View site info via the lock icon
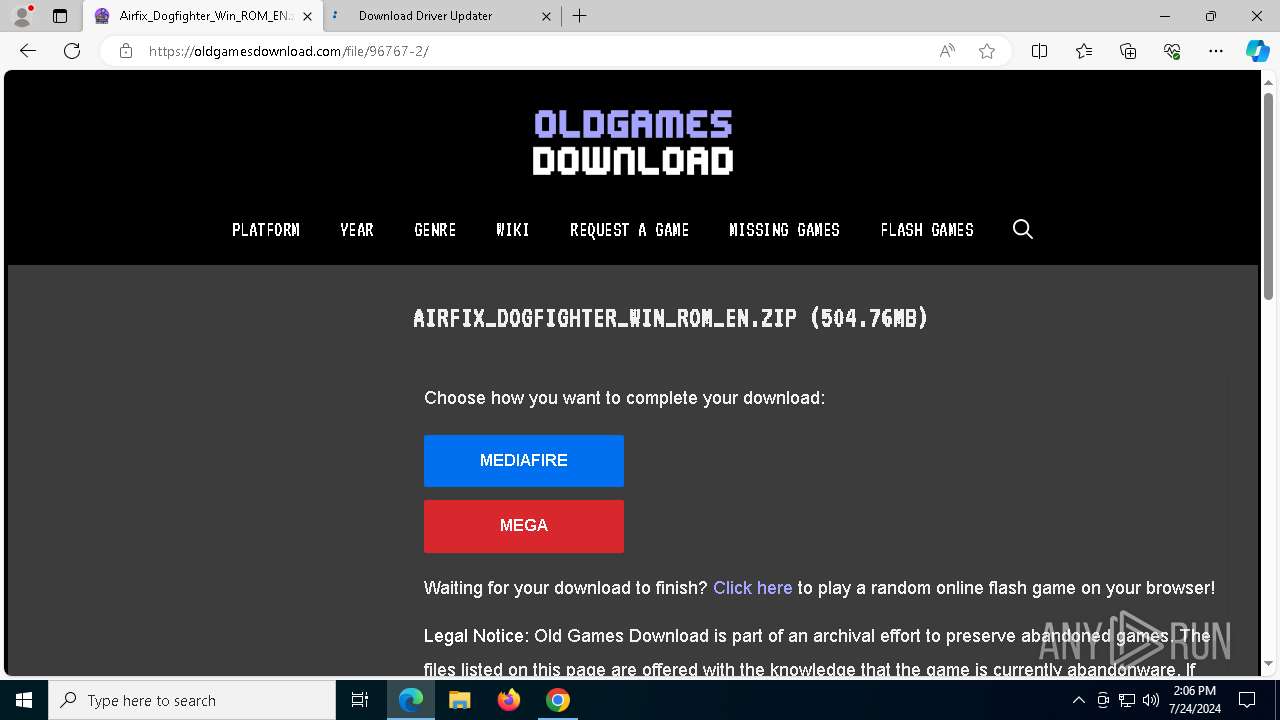This screenshot has width=1280, height=720. 125,51
